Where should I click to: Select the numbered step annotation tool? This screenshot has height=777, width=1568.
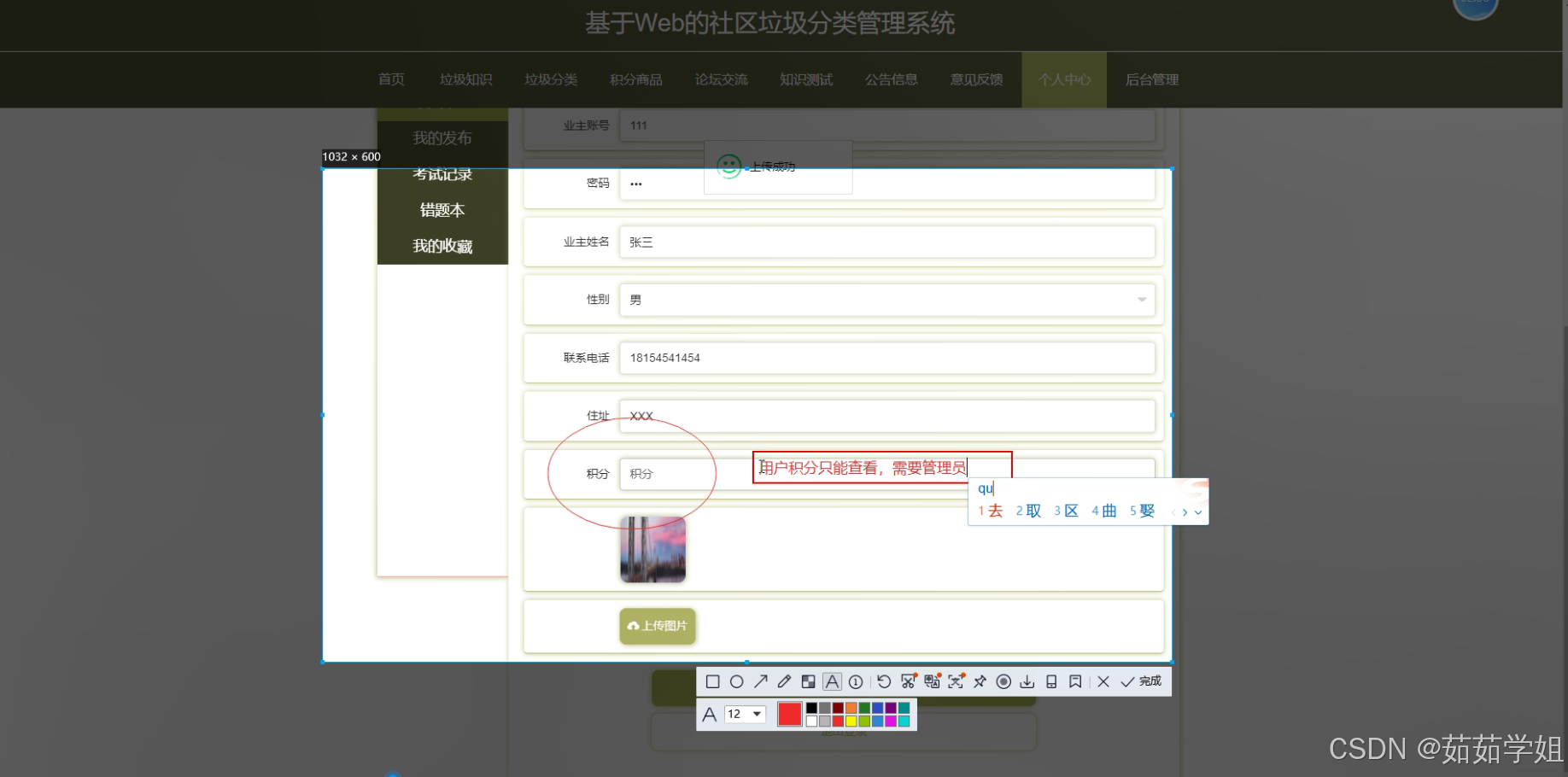click(x=856, y=681)
